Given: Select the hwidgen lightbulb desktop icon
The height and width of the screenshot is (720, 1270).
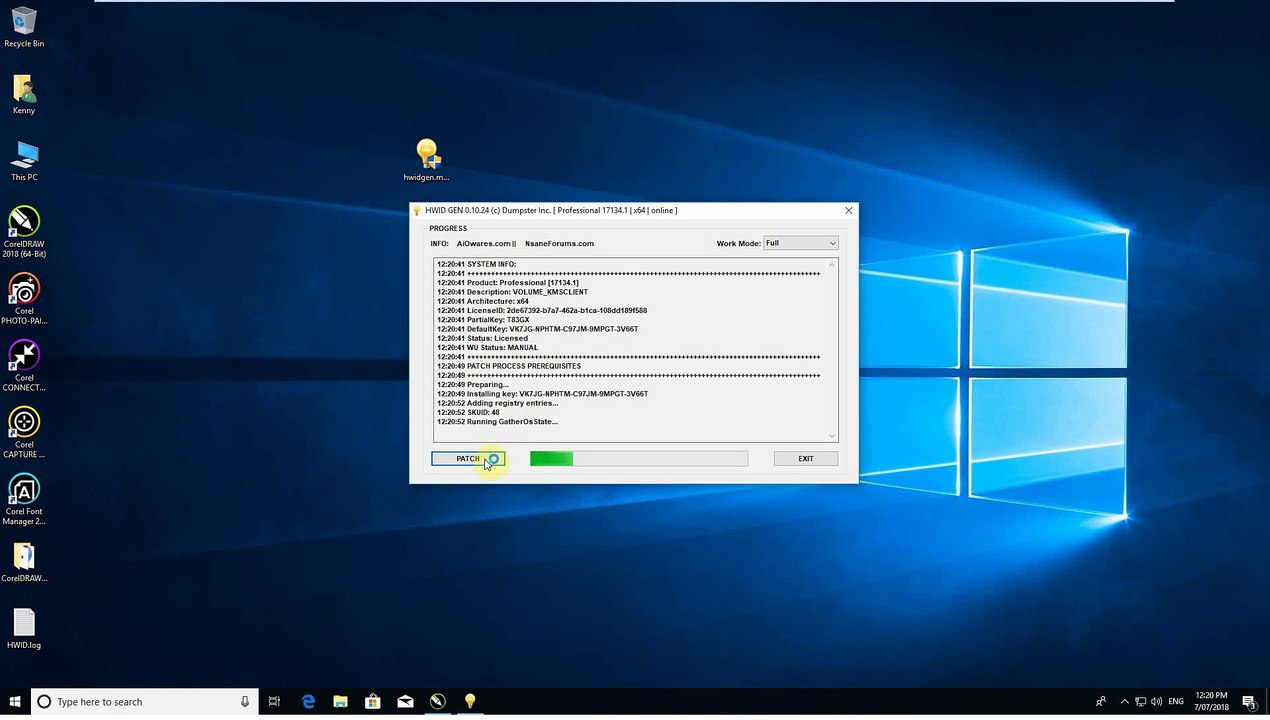Looking at the screenshot, I should click(427, 160).
